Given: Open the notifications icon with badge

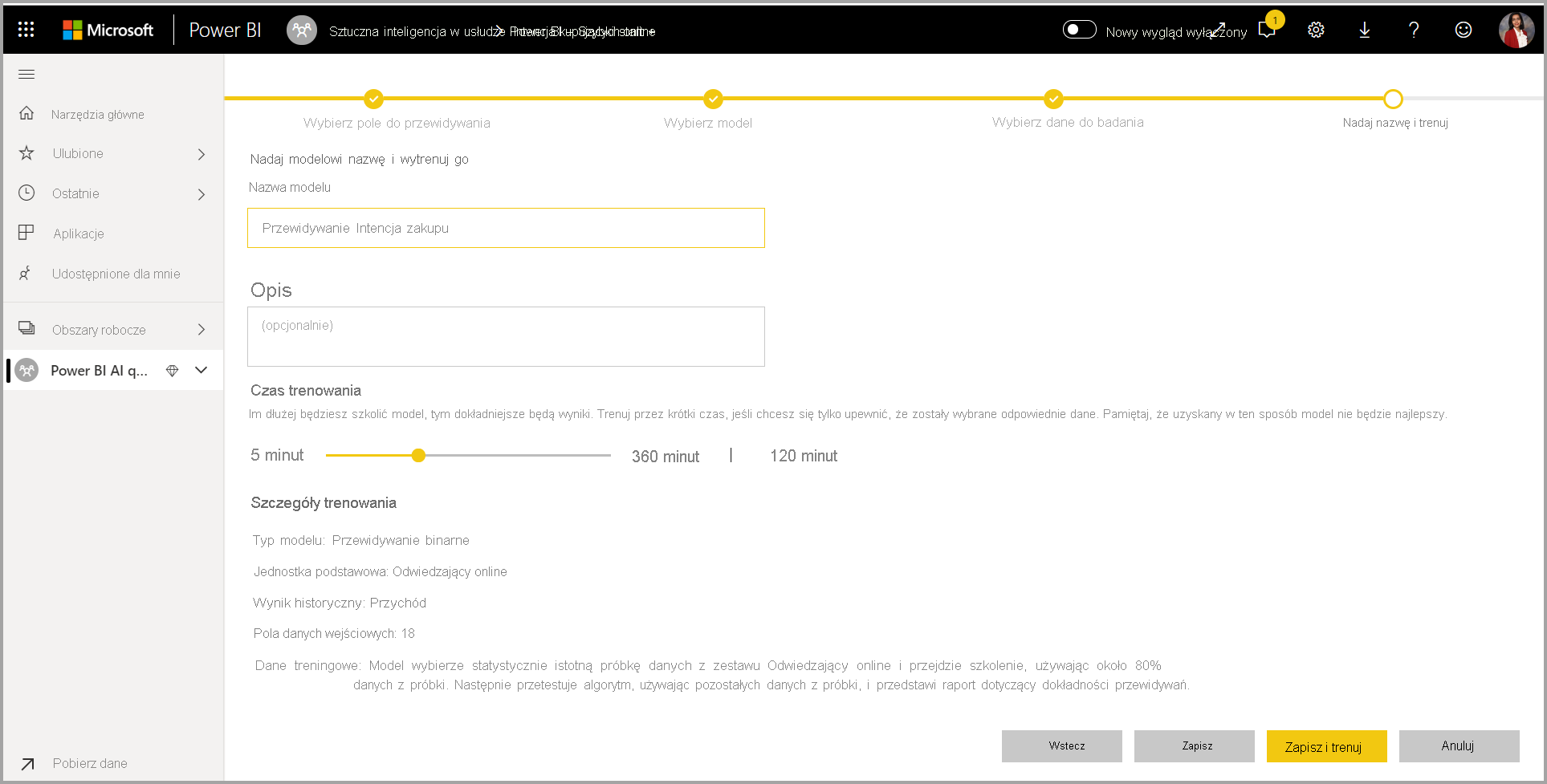Looking at the screenshot, I should pos(1268,30).
